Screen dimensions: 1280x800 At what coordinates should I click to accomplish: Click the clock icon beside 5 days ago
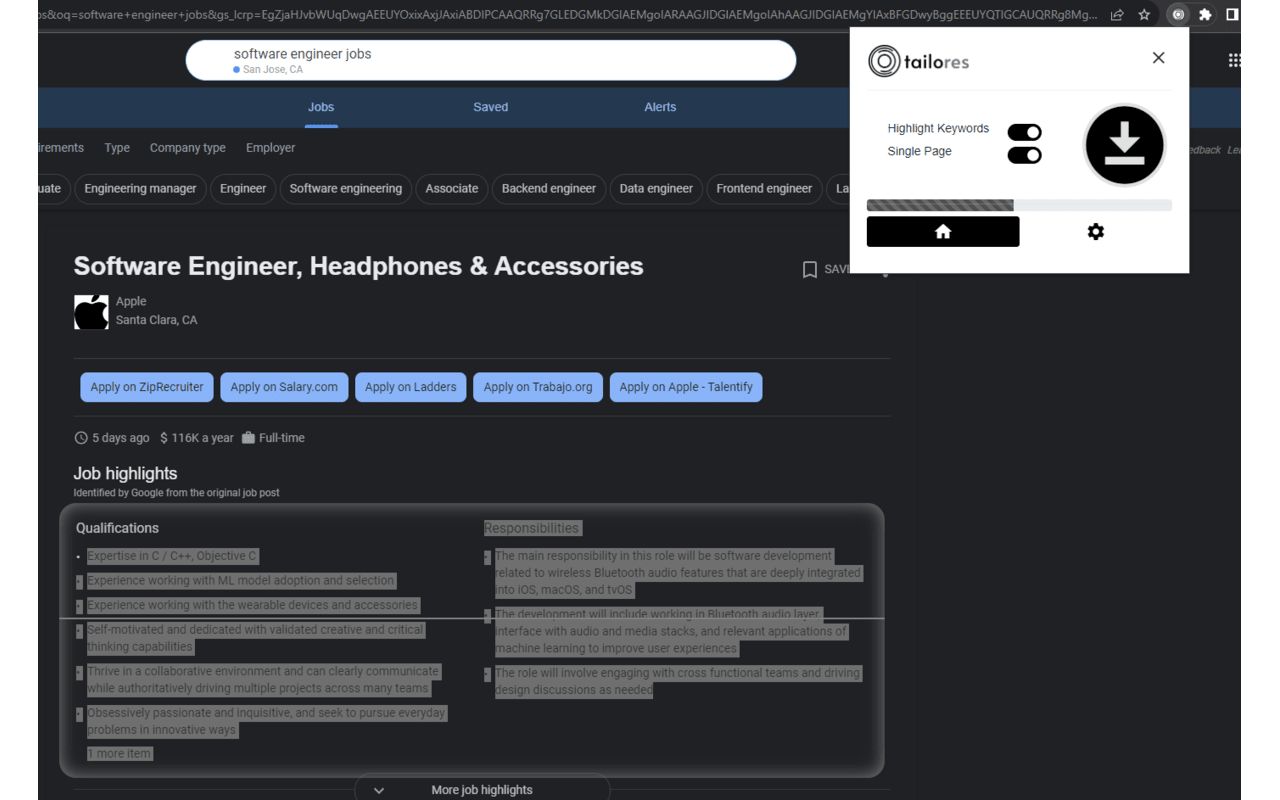pyautogui.click(x=81, y=438)
